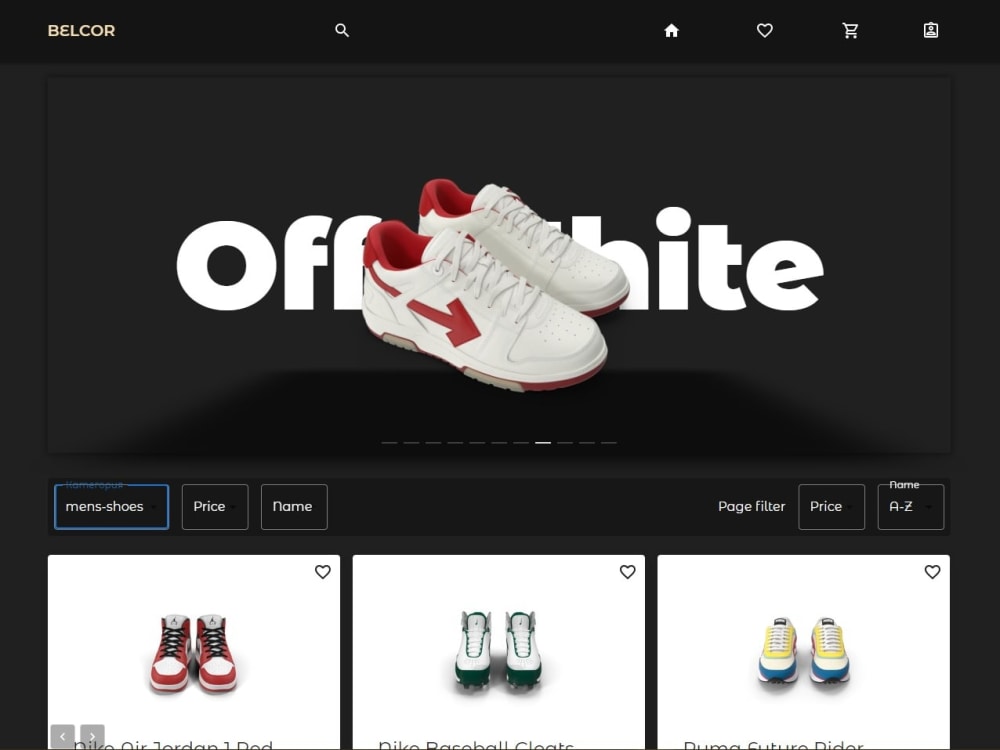Select the ninth carousel slide indicator

pos(564,442)
